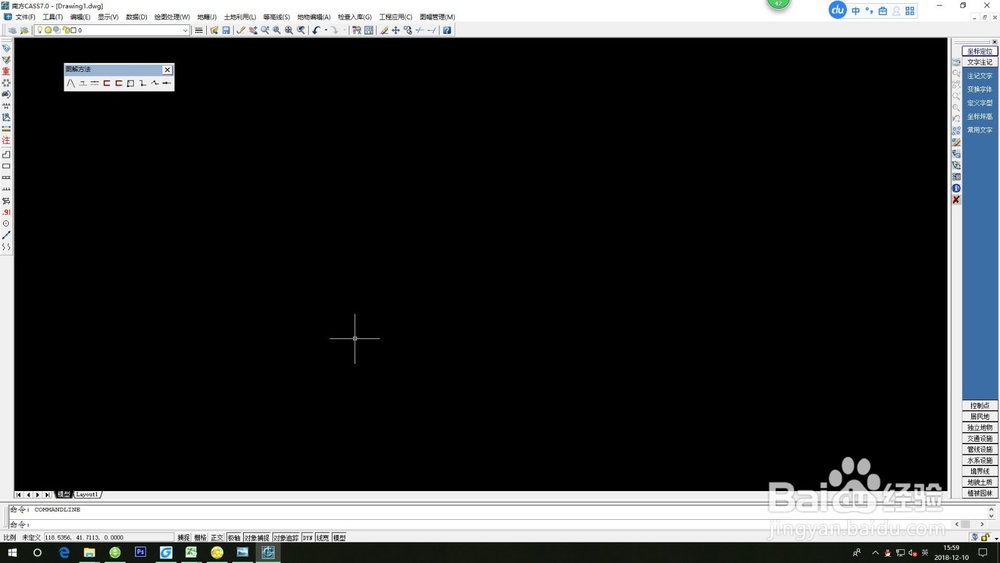Open help with the question mark icon

pyautogui.click(x=447, y=30)
